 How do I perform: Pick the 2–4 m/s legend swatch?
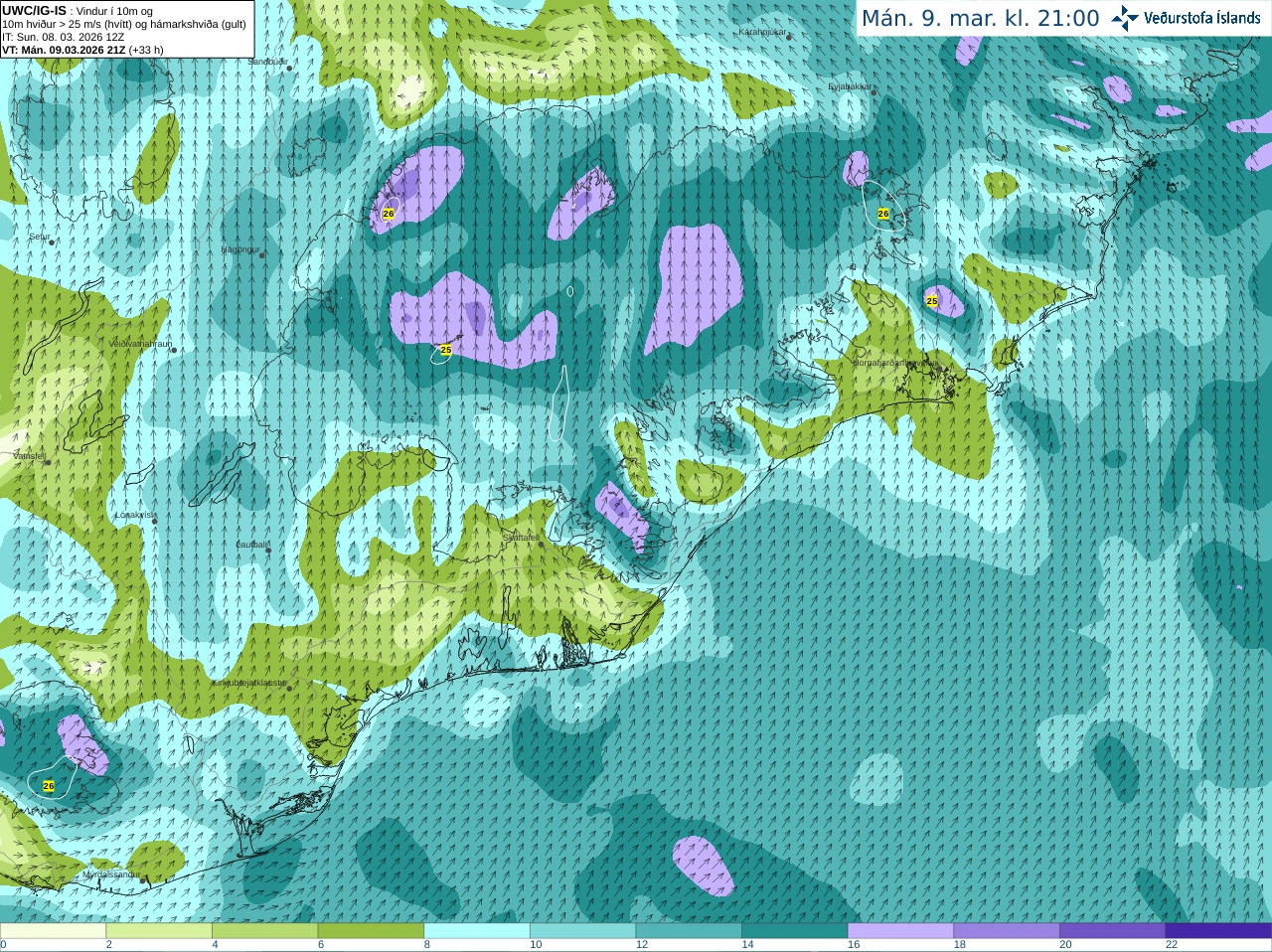click(x=159, y=931)
